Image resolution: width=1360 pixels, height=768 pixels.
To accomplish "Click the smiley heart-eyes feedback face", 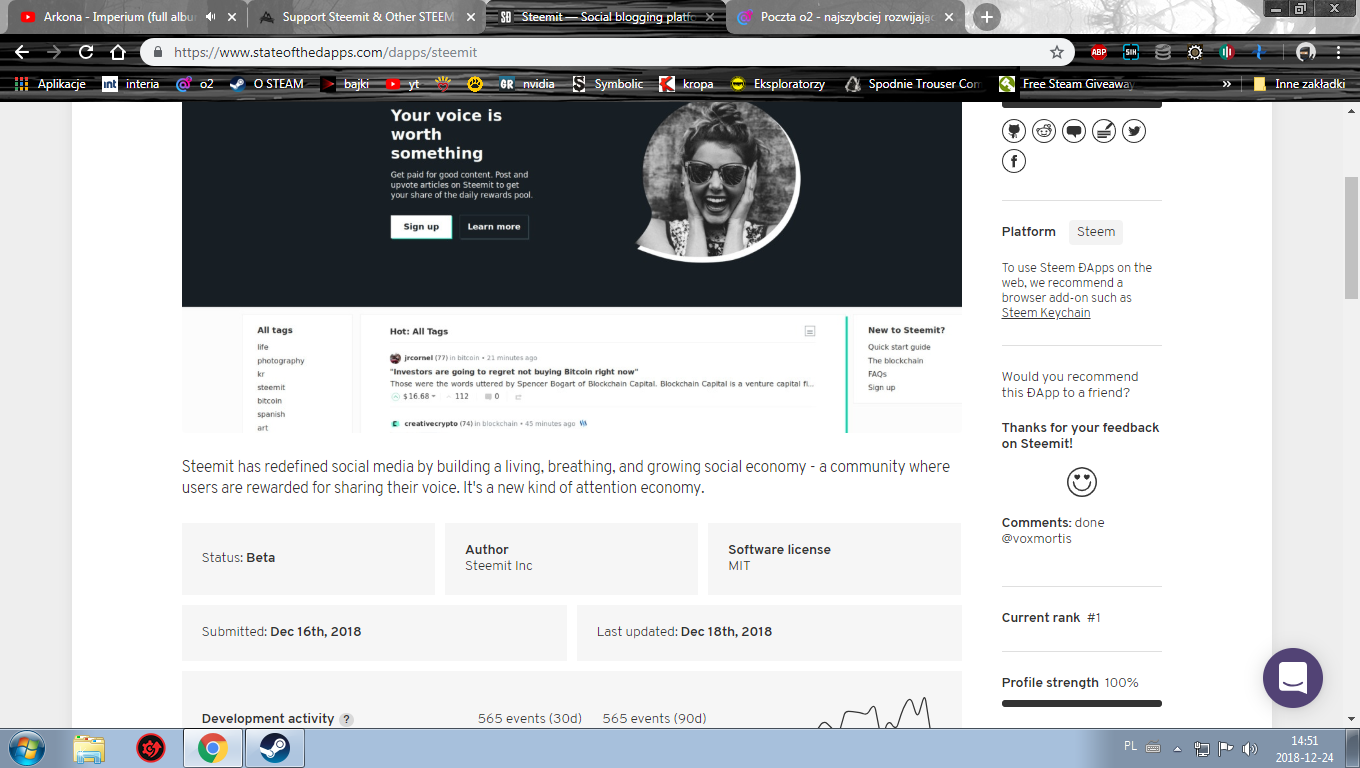I will click(1082, 482).
